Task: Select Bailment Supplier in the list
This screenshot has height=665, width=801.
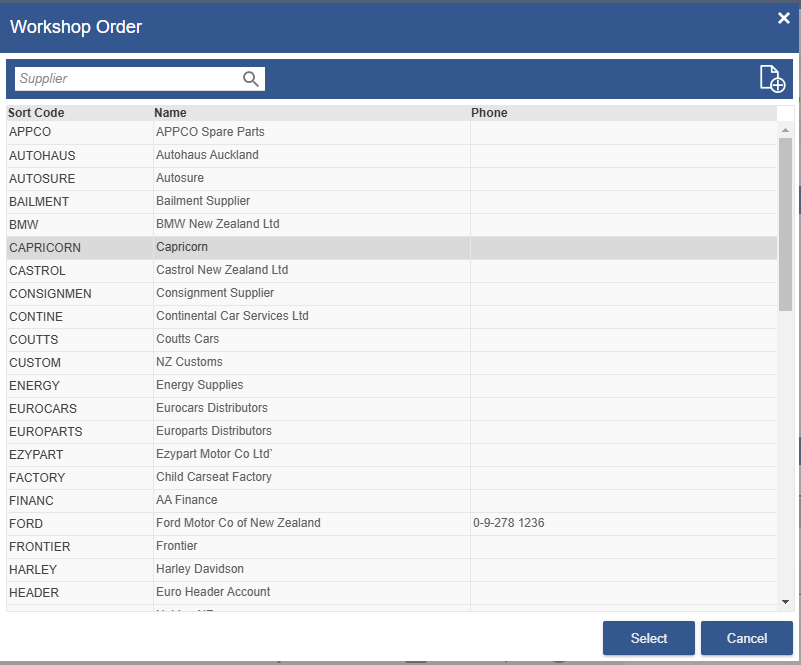Action: click(x=312, y=201)
